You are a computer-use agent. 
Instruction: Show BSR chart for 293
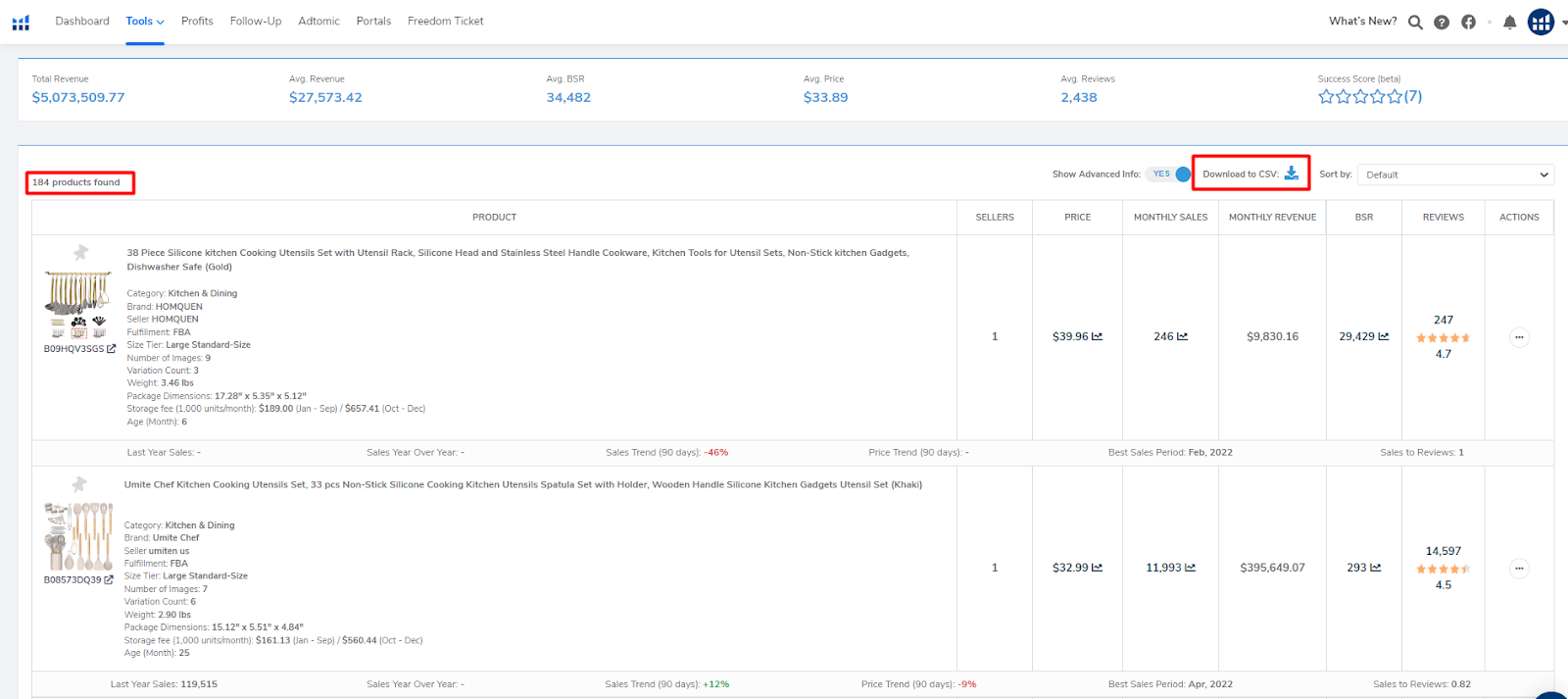pos(1376,568)
